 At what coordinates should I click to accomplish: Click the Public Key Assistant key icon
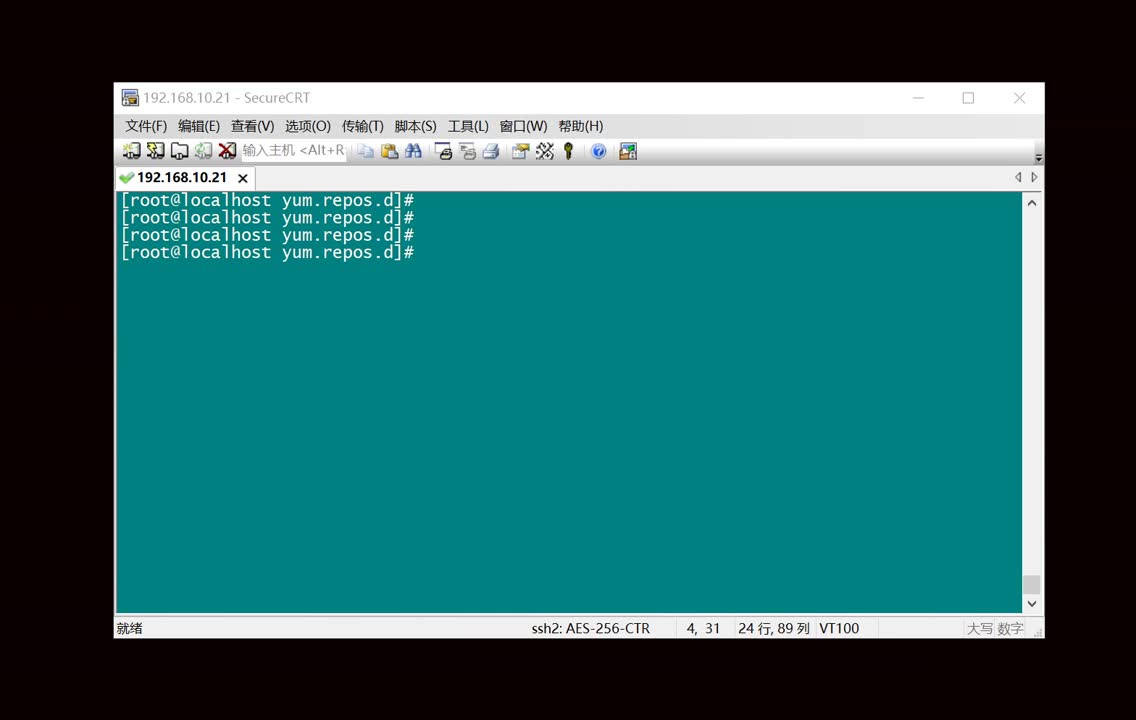pyautogui.click(x=569, y=151)
